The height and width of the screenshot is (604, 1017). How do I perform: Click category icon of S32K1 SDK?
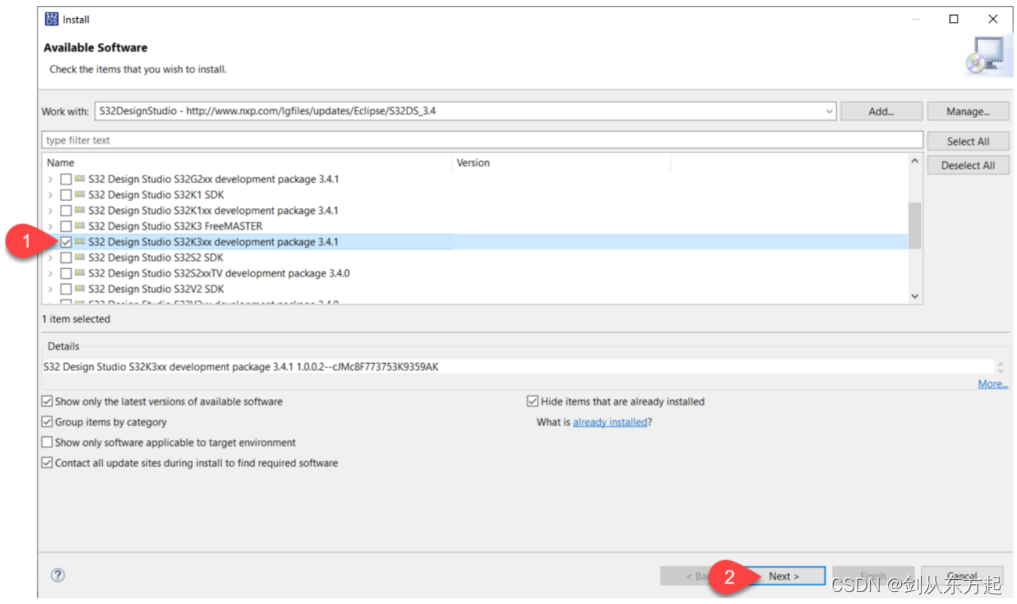click(x=80, y=194)
